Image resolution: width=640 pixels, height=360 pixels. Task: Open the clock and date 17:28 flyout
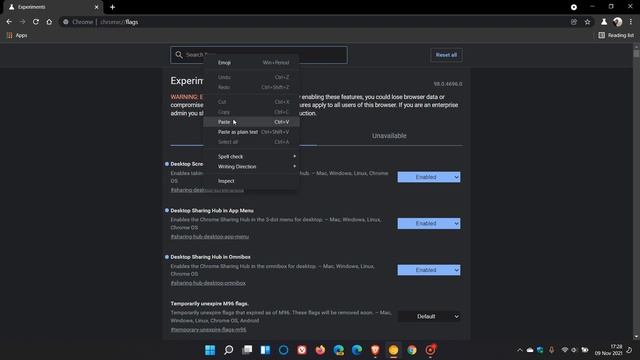(x=609, y=350)
